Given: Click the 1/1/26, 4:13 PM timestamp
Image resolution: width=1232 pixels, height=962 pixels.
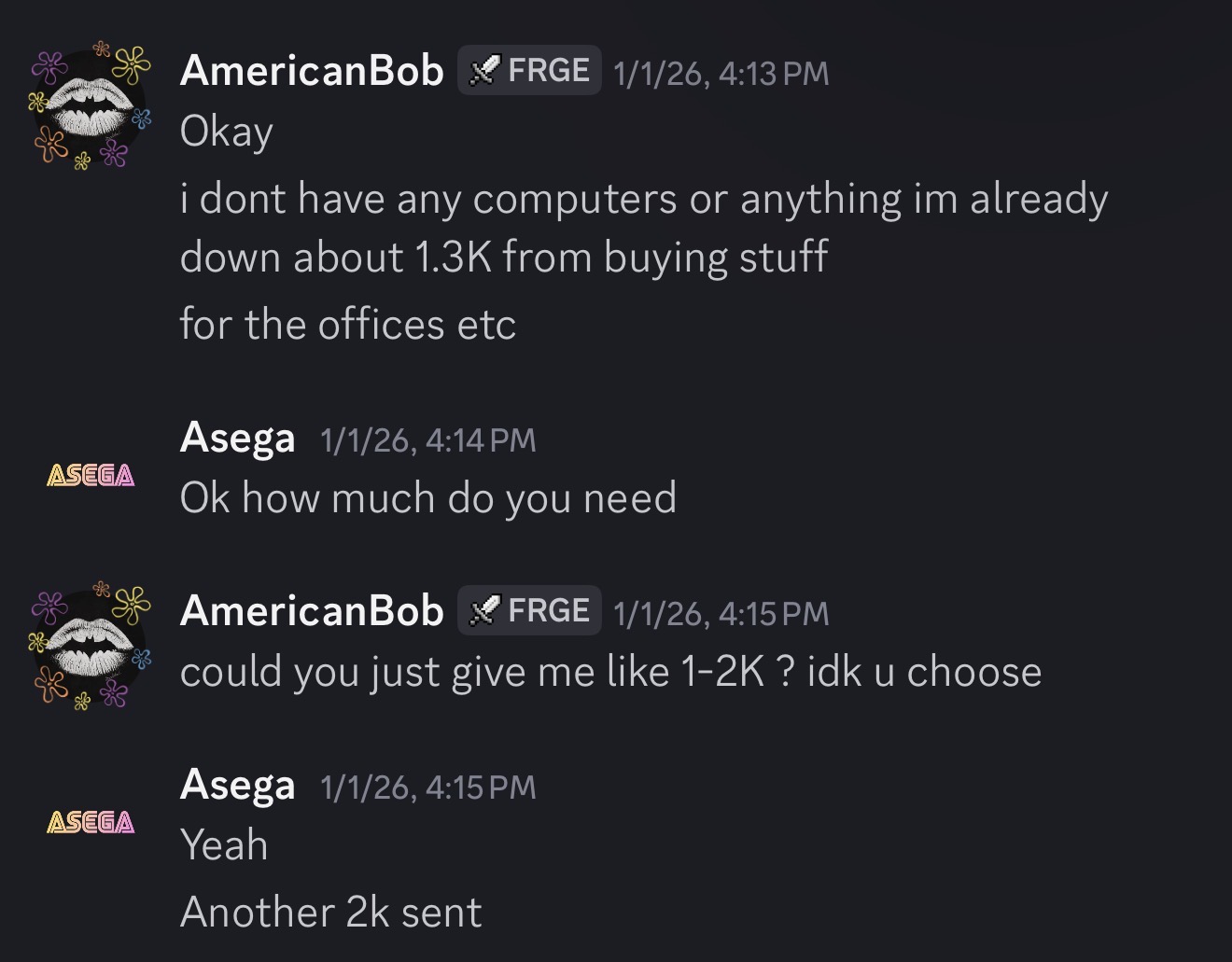Looking at the screenshot, I should [721, 73].
